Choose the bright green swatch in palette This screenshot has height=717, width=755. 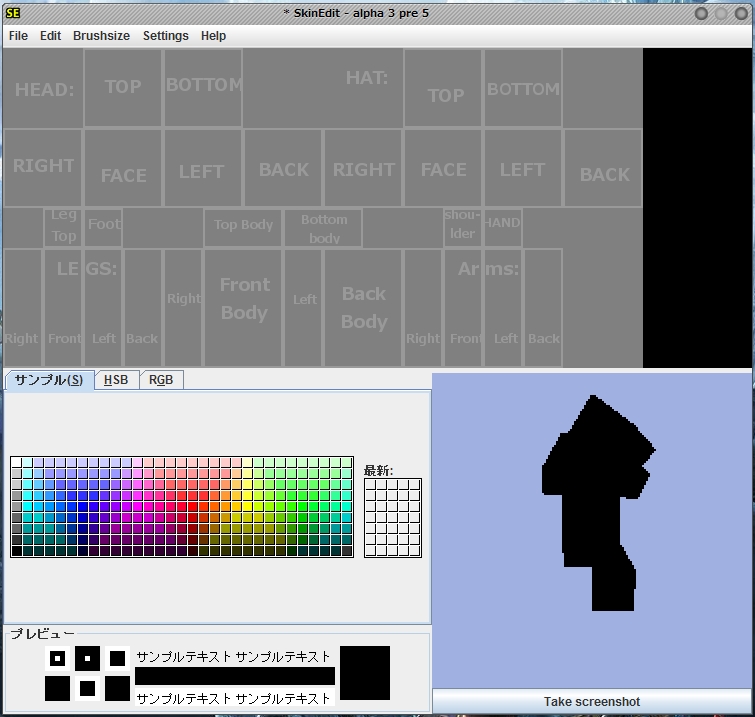(x=302, y=507)
